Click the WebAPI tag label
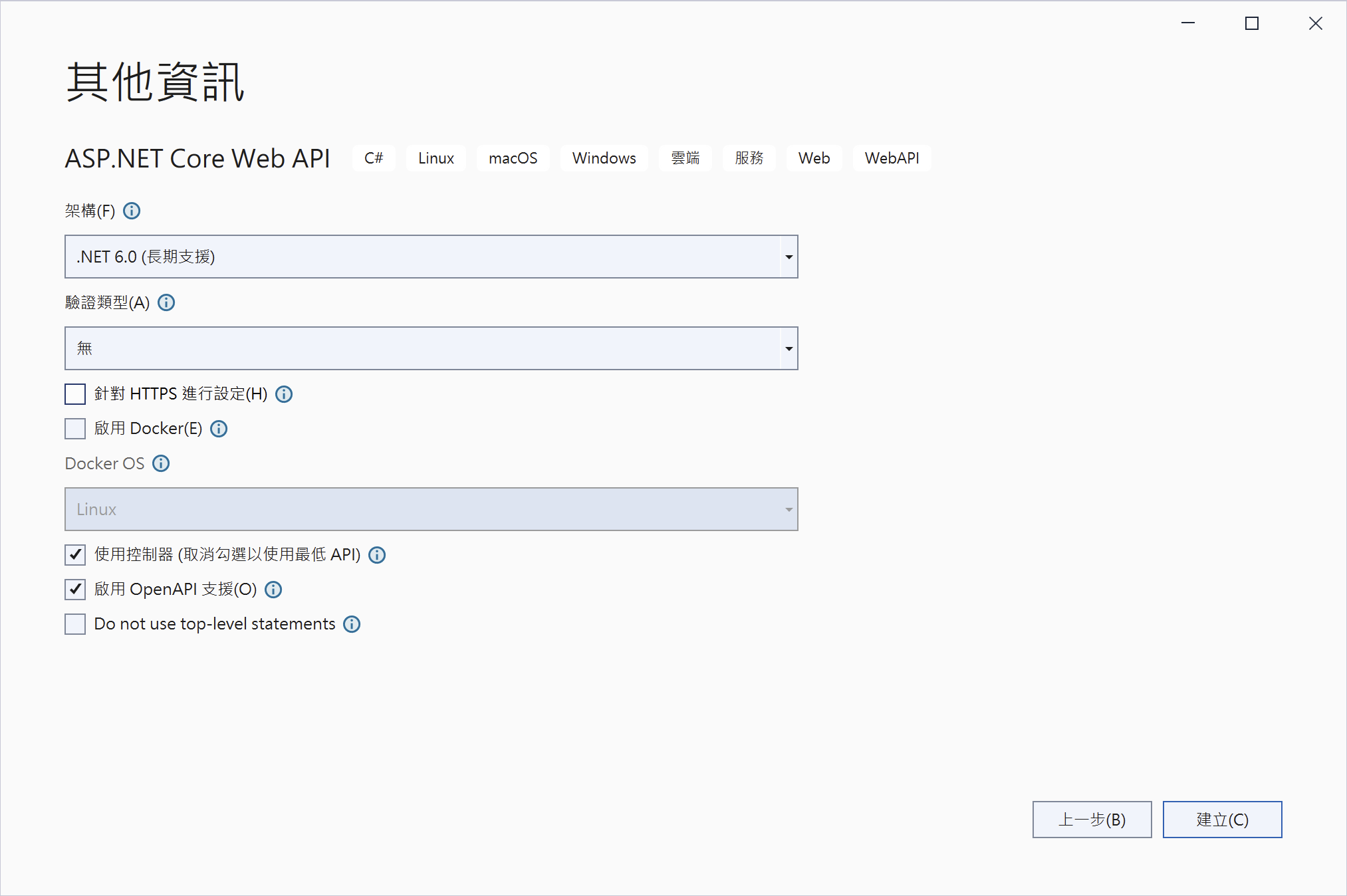Viewport: 1347px width, 896px height. tap(892, 158)
